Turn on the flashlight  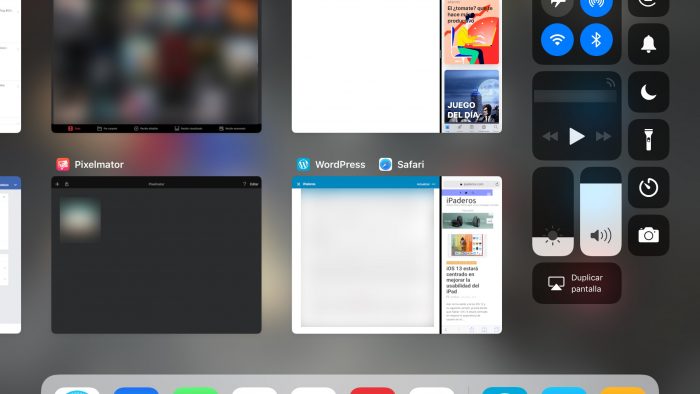click(x=648, y=140)
